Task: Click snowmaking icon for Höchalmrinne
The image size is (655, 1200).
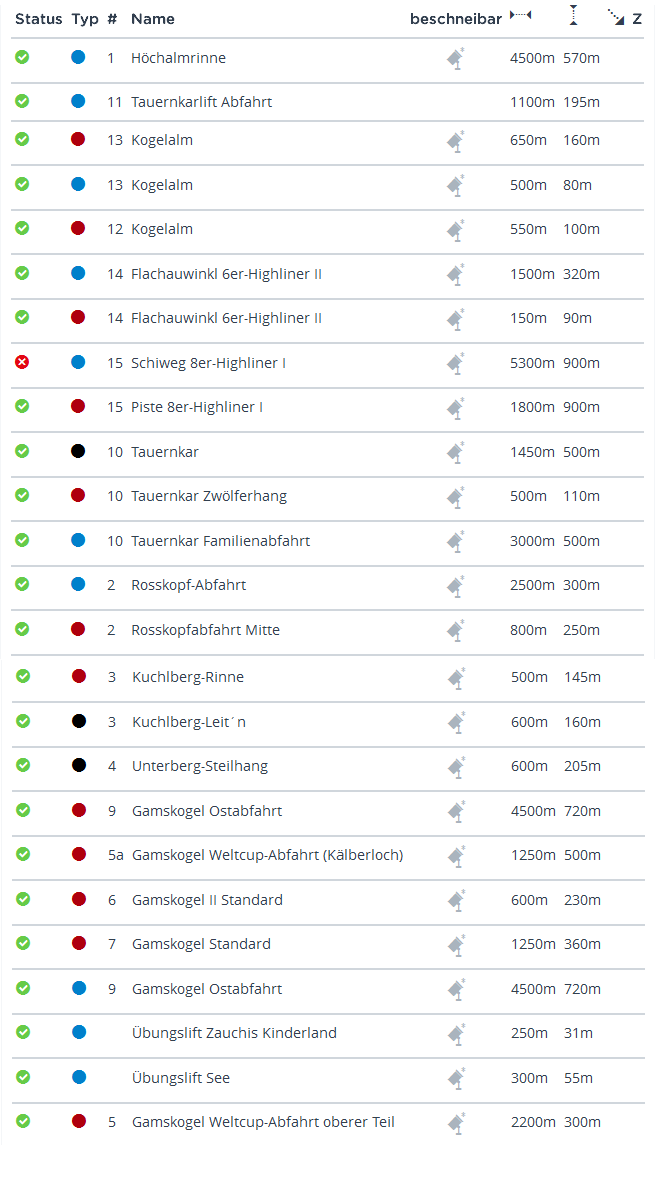Action: coord(455,59)
